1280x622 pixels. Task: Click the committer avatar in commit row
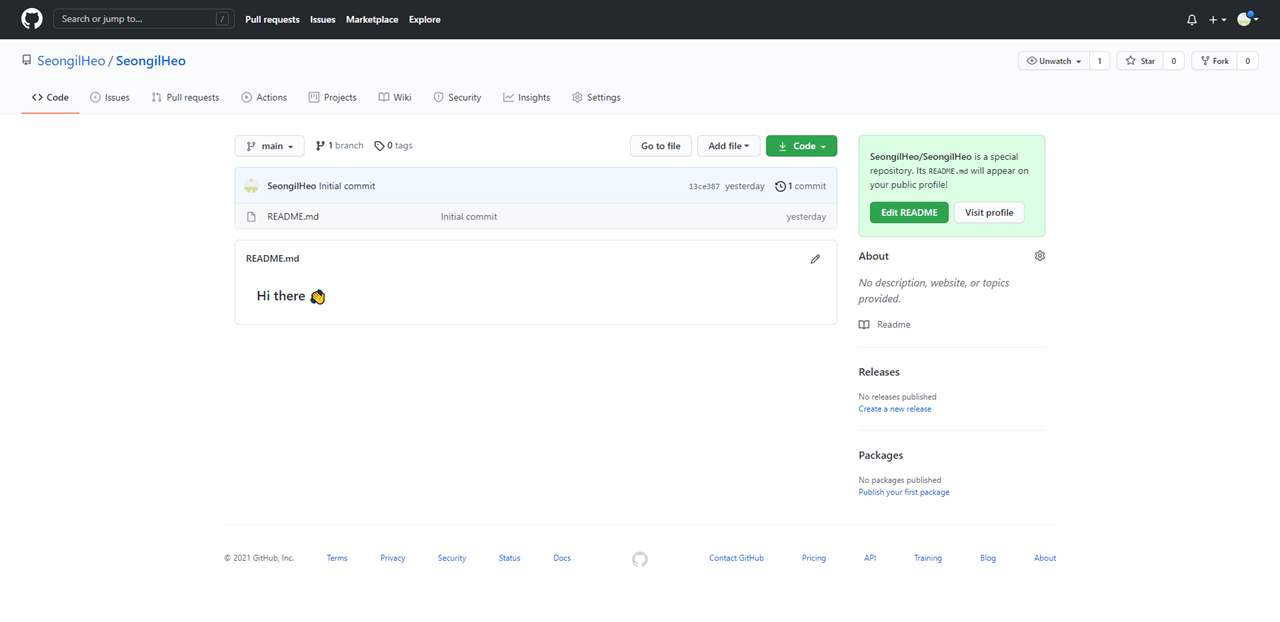click(251, 186)
